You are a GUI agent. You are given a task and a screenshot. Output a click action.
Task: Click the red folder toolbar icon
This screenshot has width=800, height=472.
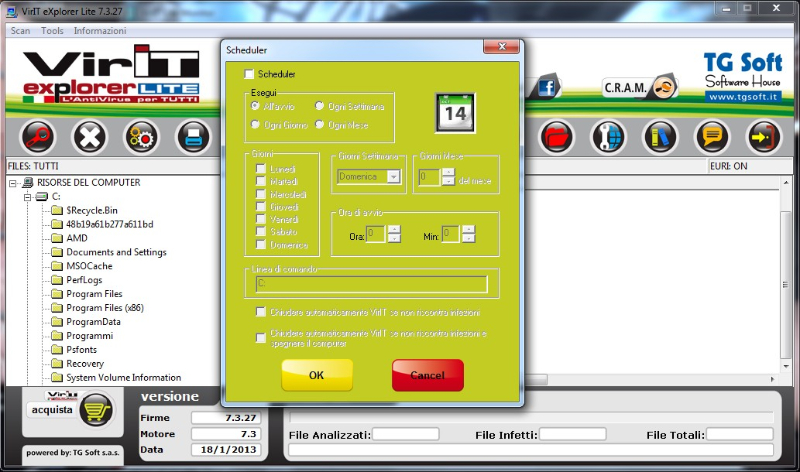click(557, 135)
